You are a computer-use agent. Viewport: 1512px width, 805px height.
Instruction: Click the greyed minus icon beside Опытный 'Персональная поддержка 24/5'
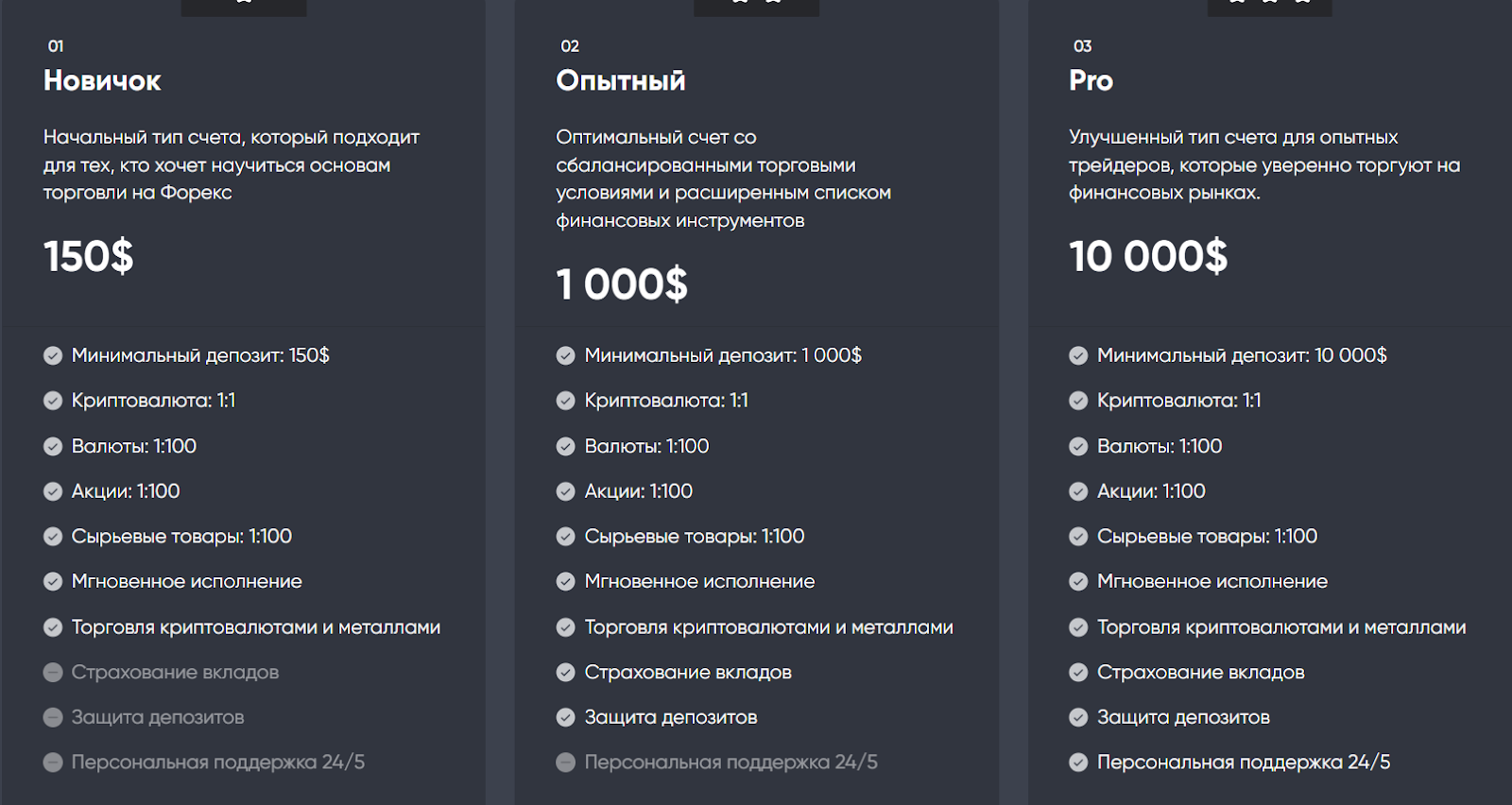pos(565,762)
